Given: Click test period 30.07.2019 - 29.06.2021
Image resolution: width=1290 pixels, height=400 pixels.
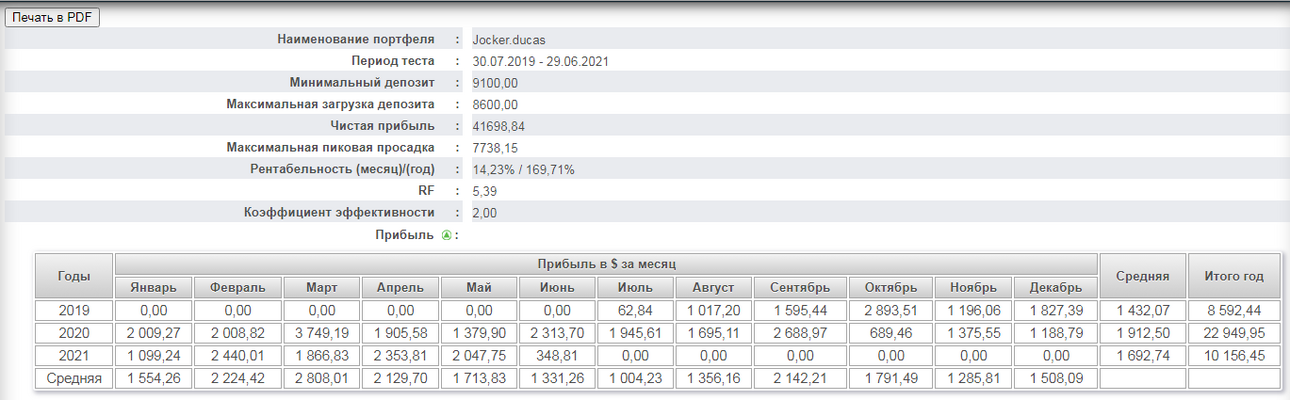Looking at the screenshot, I should [540, 61].
